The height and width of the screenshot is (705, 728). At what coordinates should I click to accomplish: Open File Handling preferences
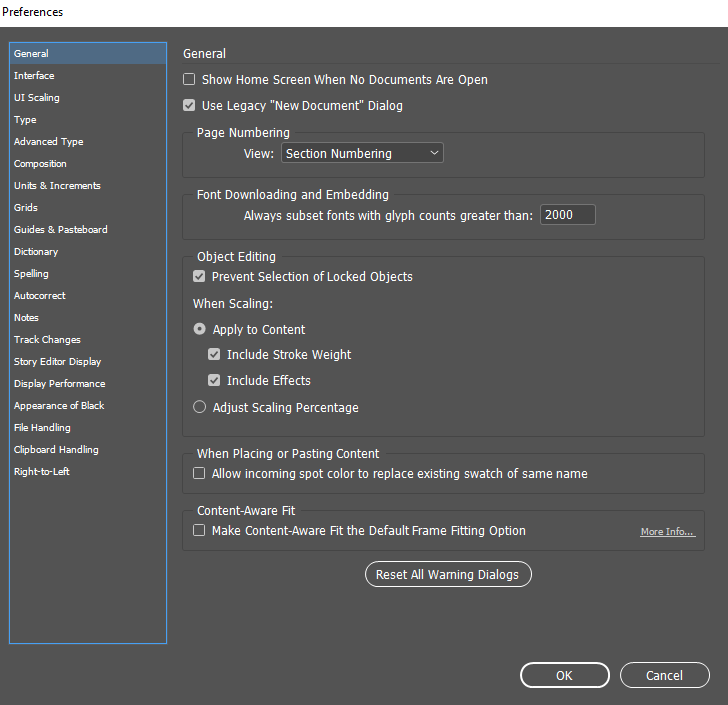point(88,427)
